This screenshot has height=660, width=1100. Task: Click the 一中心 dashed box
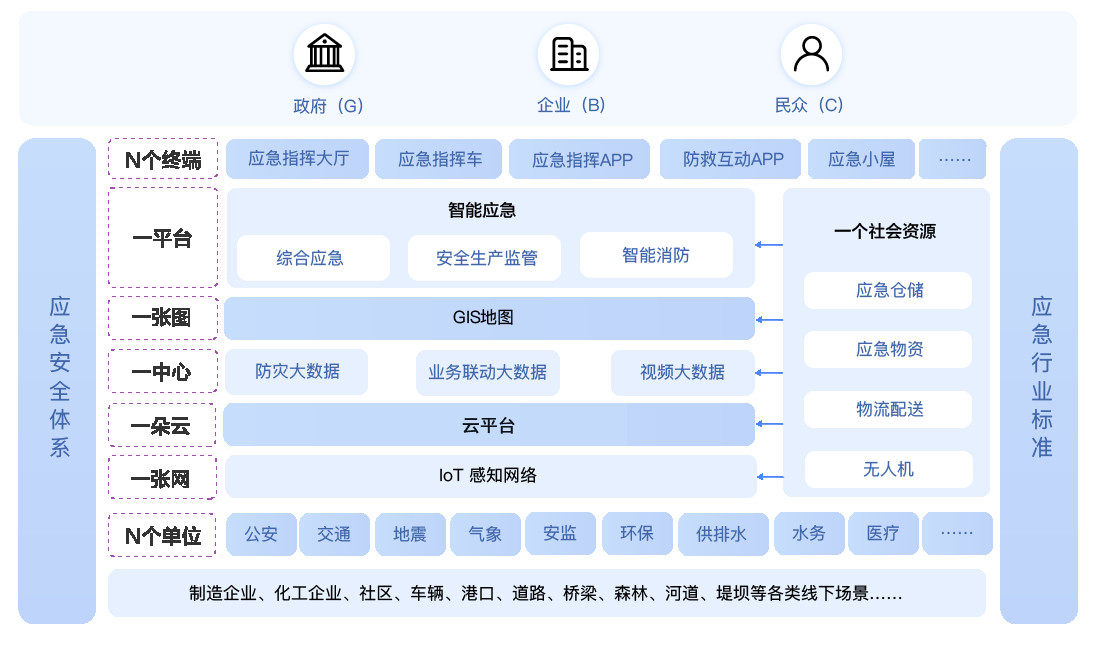(x=163, y=372)
